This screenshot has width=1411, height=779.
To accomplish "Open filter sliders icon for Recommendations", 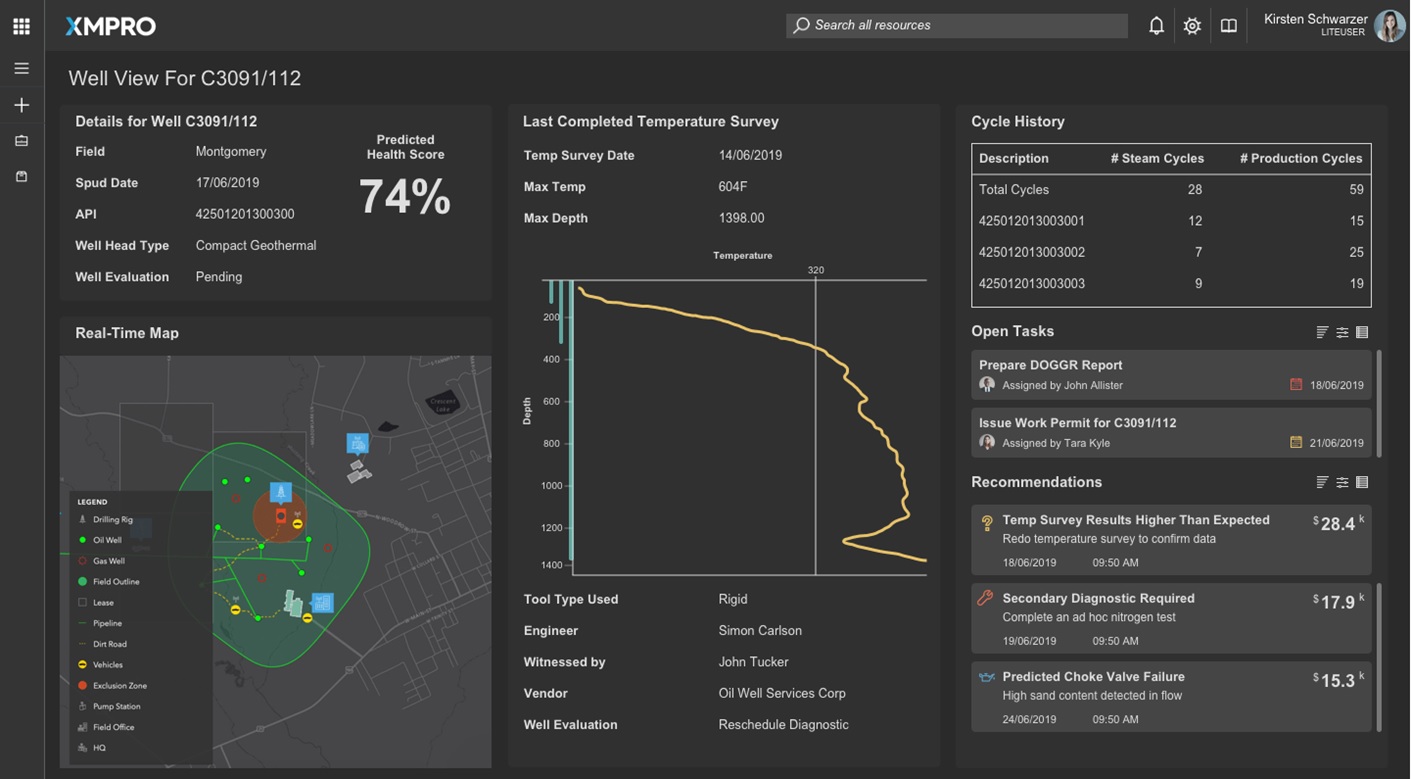I will click(x=1342, y=482).
